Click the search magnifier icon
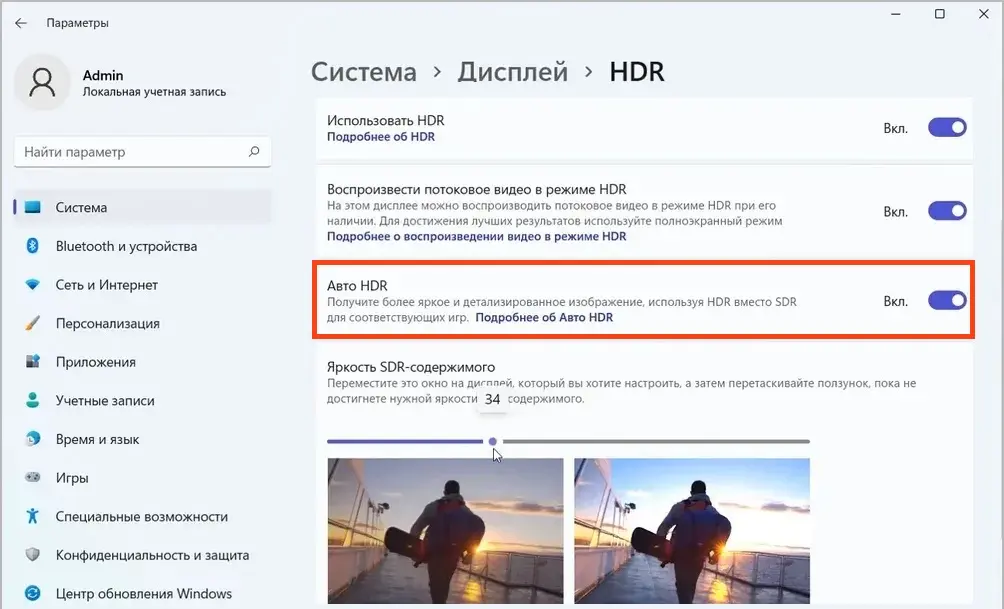The image size is (1004, 609). [254, 152]
